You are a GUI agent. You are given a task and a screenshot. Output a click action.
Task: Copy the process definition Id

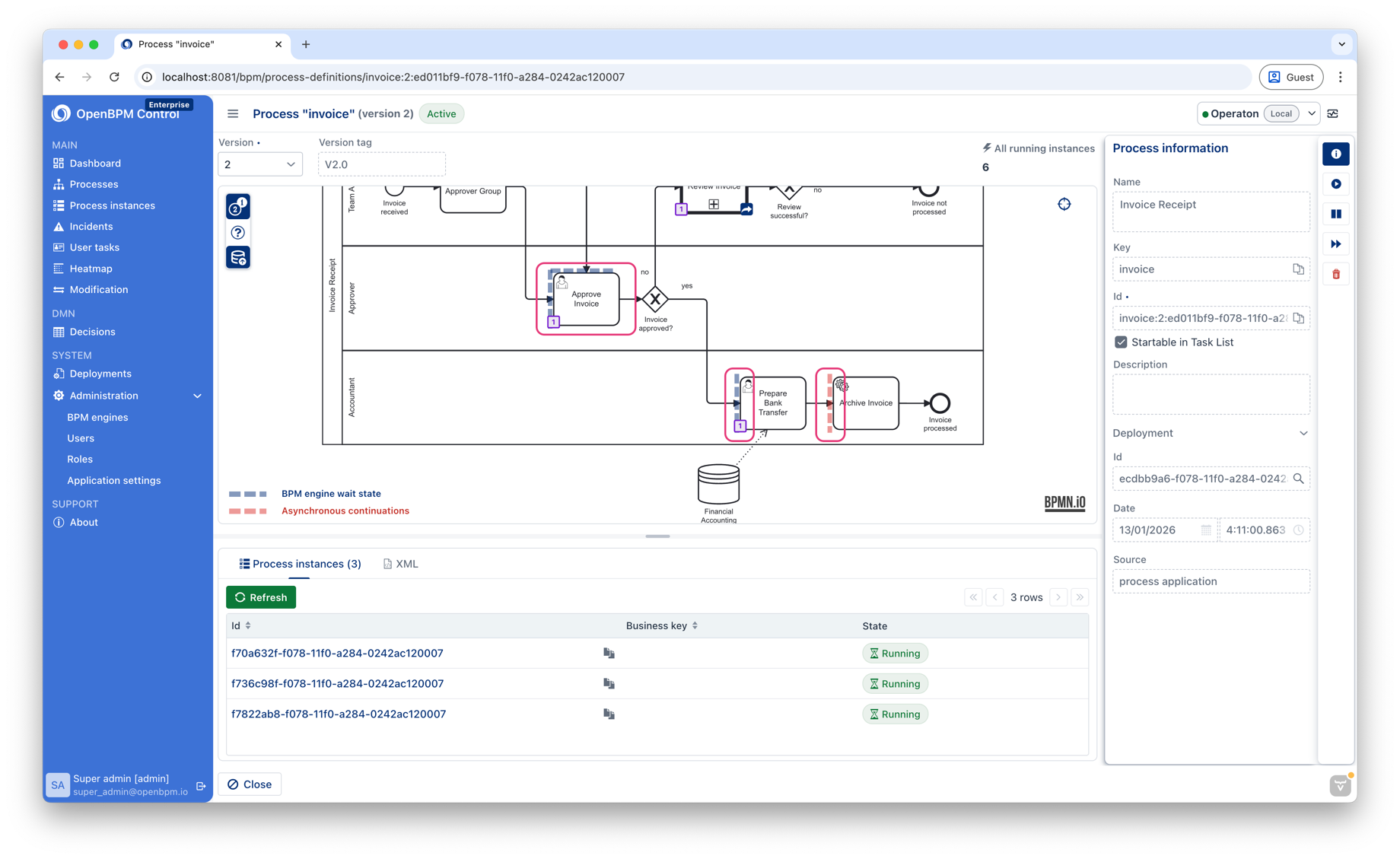(1298, 318)
